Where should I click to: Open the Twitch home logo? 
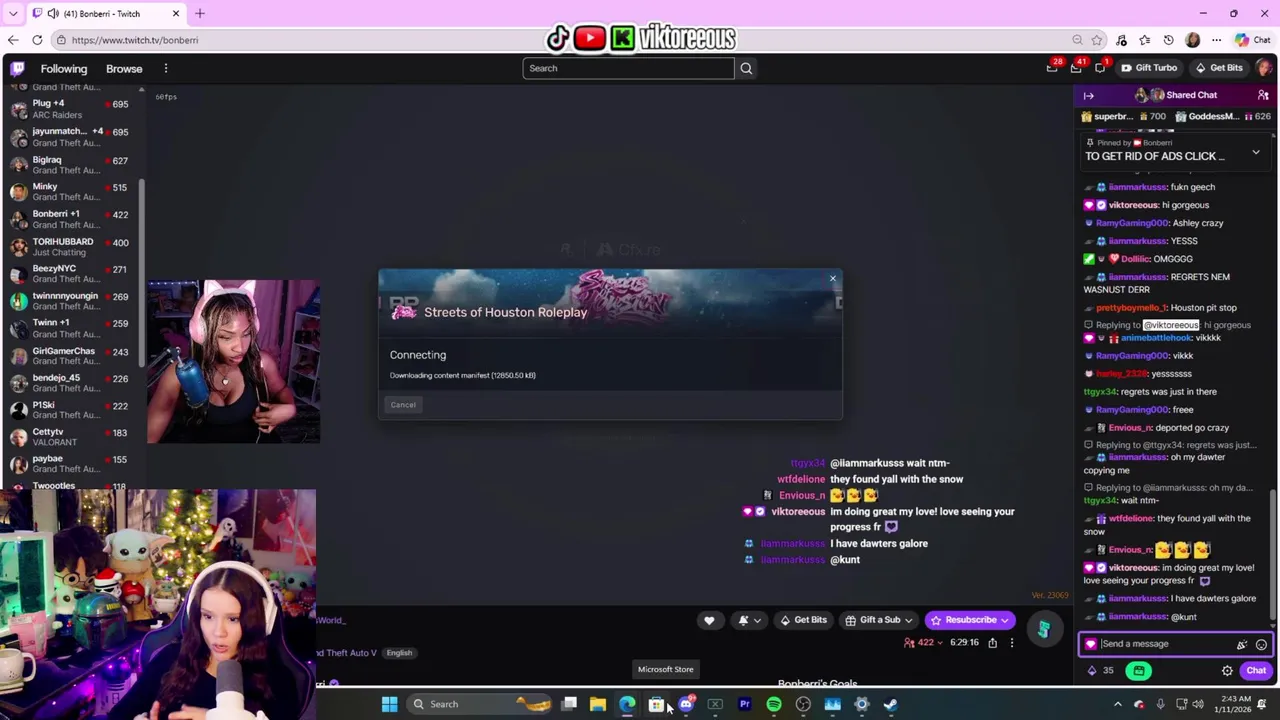pyautogui.click(x=17, y=68)
